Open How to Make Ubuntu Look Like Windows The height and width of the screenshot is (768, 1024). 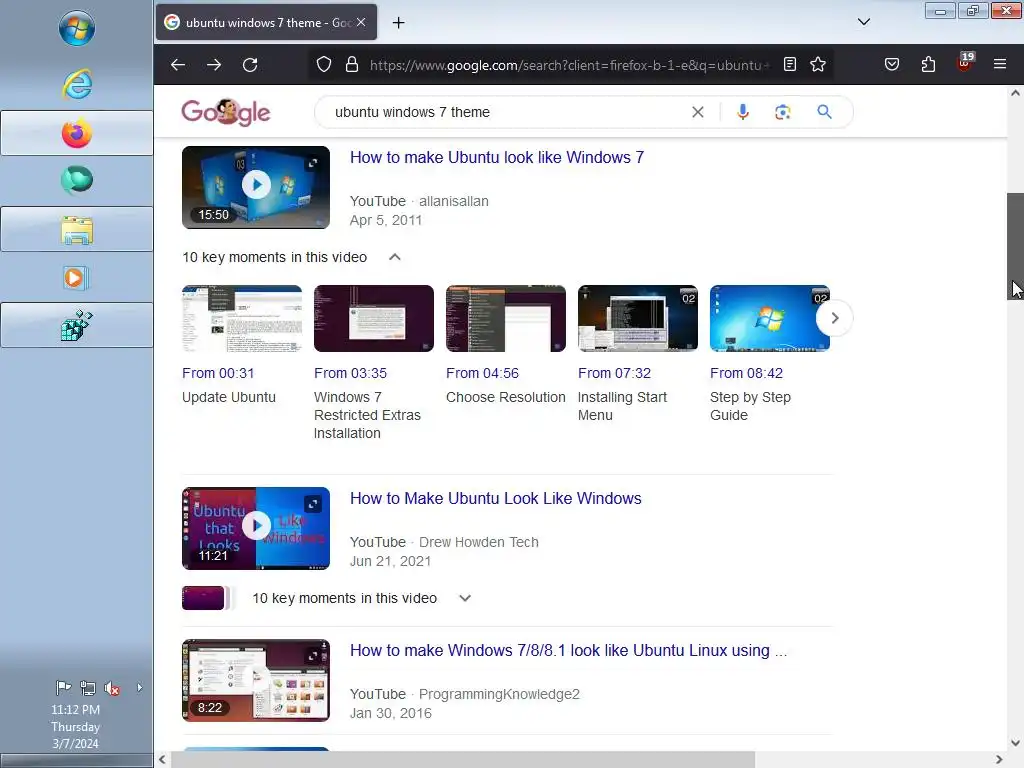click(496, 498)
